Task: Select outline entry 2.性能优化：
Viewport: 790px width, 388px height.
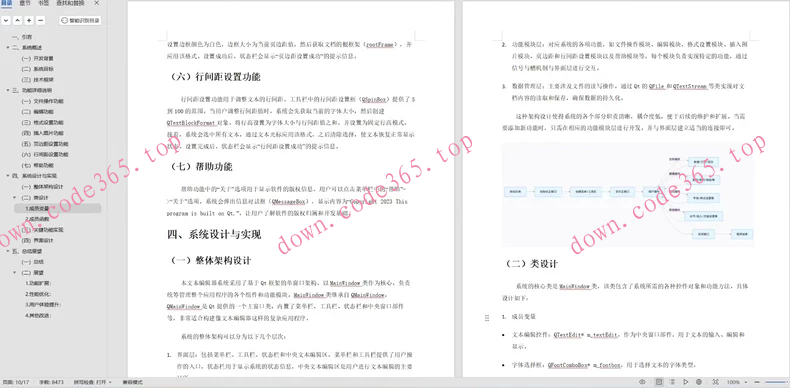Action: [38, 294]
